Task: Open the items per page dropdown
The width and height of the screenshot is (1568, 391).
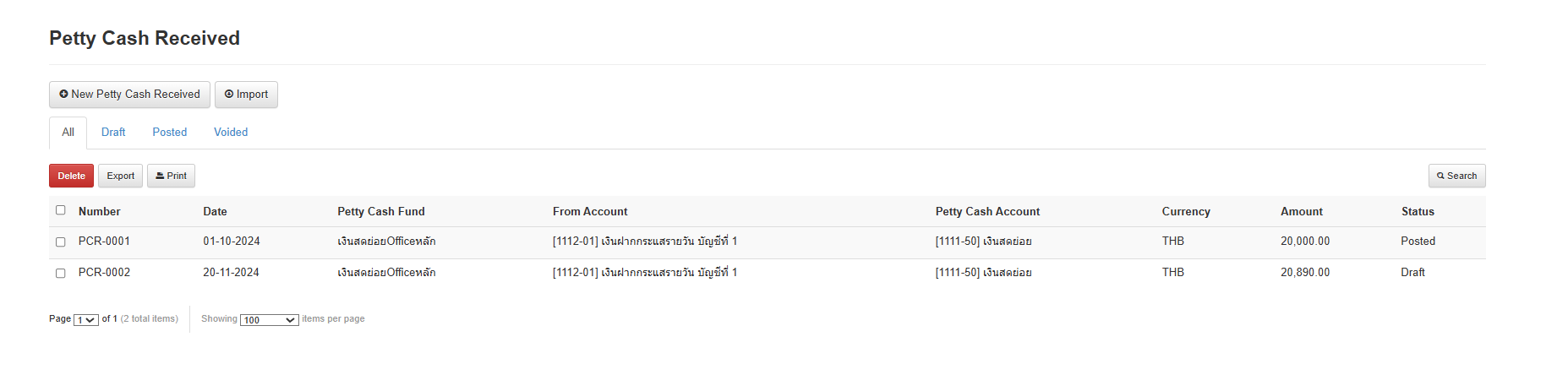Action: tap(269, 320)
